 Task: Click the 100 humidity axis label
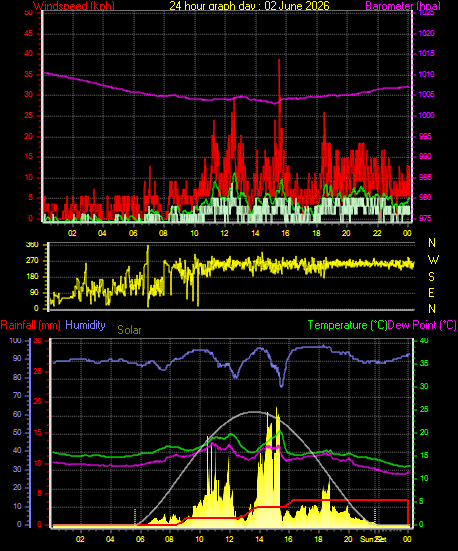(15, 341)
